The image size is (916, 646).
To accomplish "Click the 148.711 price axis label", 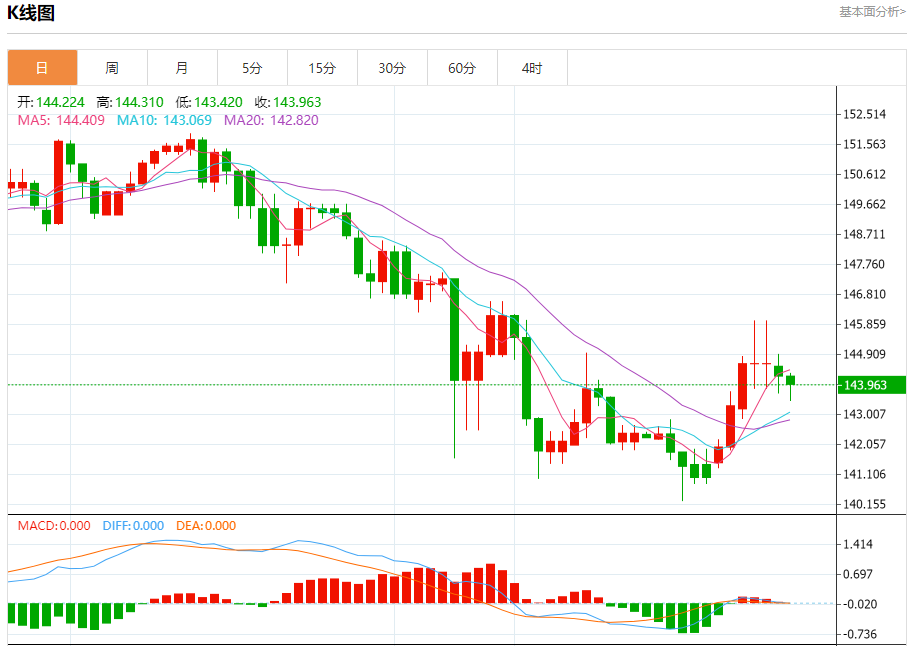I will [865, 234].
